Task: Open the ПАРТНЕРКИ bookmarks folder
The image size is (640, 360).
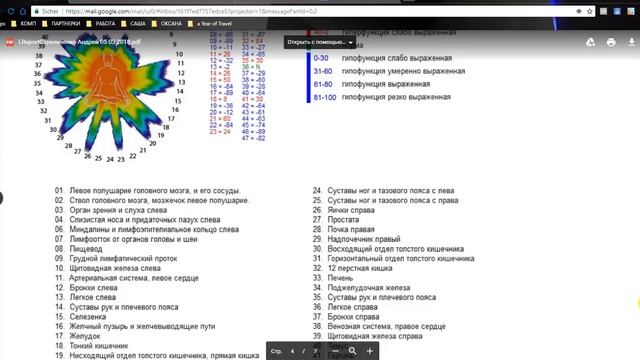Action: (62, 24)
